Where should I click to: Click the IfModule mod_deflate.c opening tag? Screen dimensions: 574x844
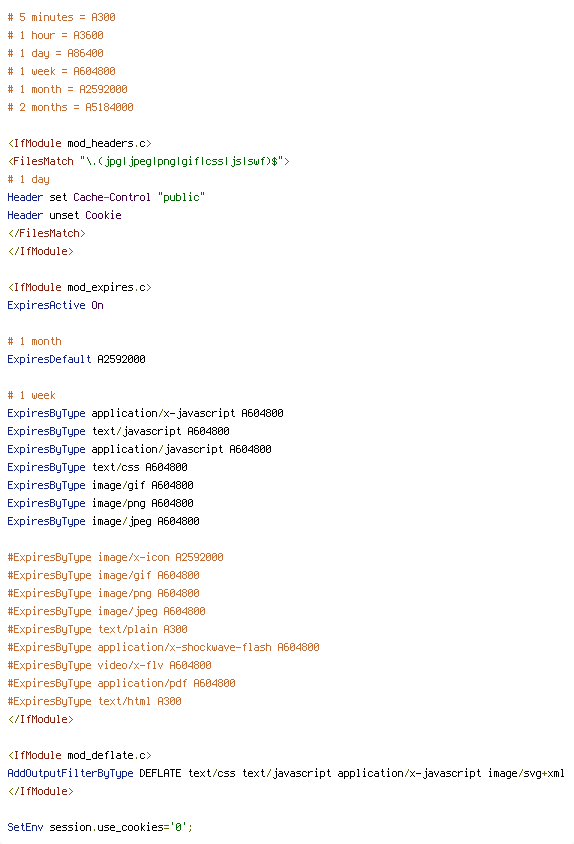[80, 755]
